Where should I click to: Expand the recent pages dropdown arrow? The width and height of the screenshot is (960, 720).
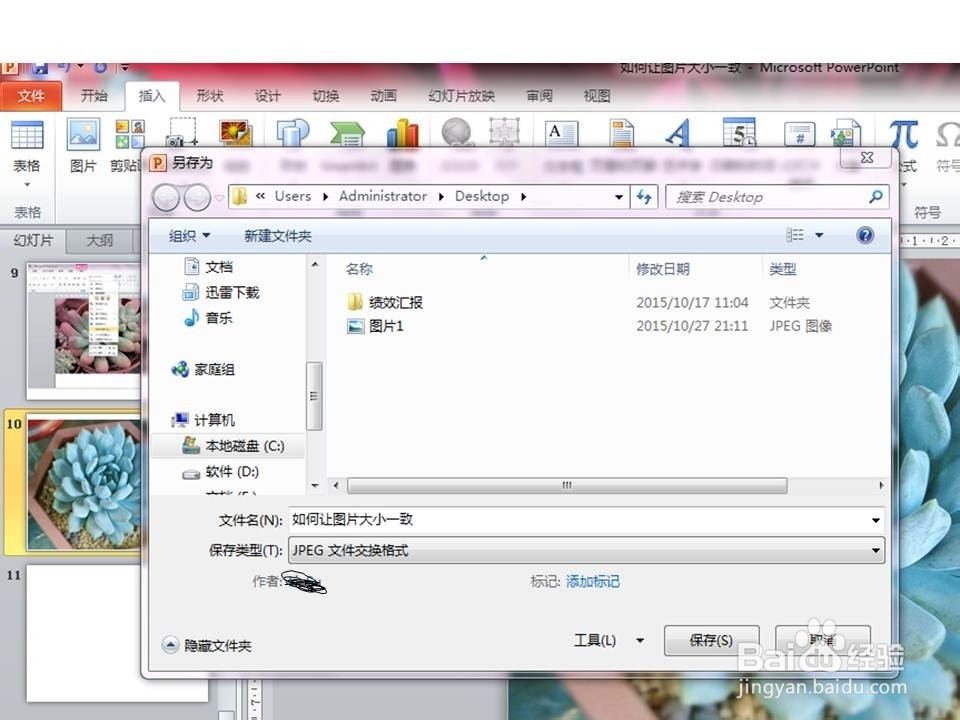tap(219, 198)
